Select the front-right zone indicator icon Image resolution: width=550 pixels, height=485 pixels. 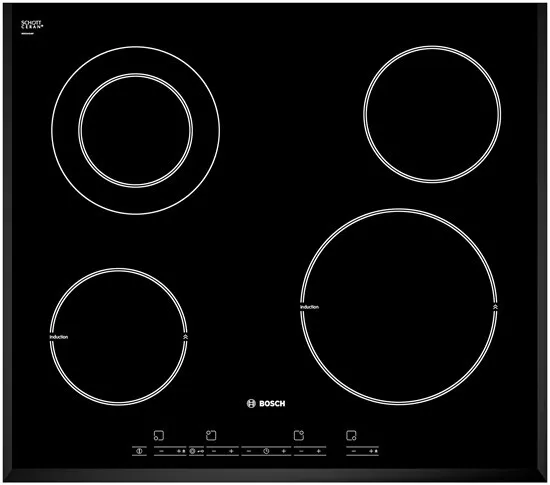click(x=351, y=435)
